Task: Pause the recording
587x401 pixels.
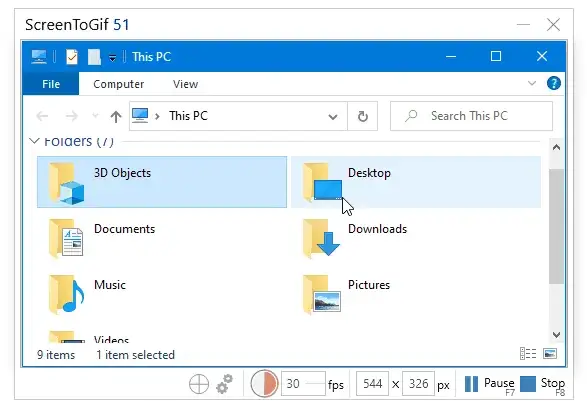Action: tap(489, 384)
